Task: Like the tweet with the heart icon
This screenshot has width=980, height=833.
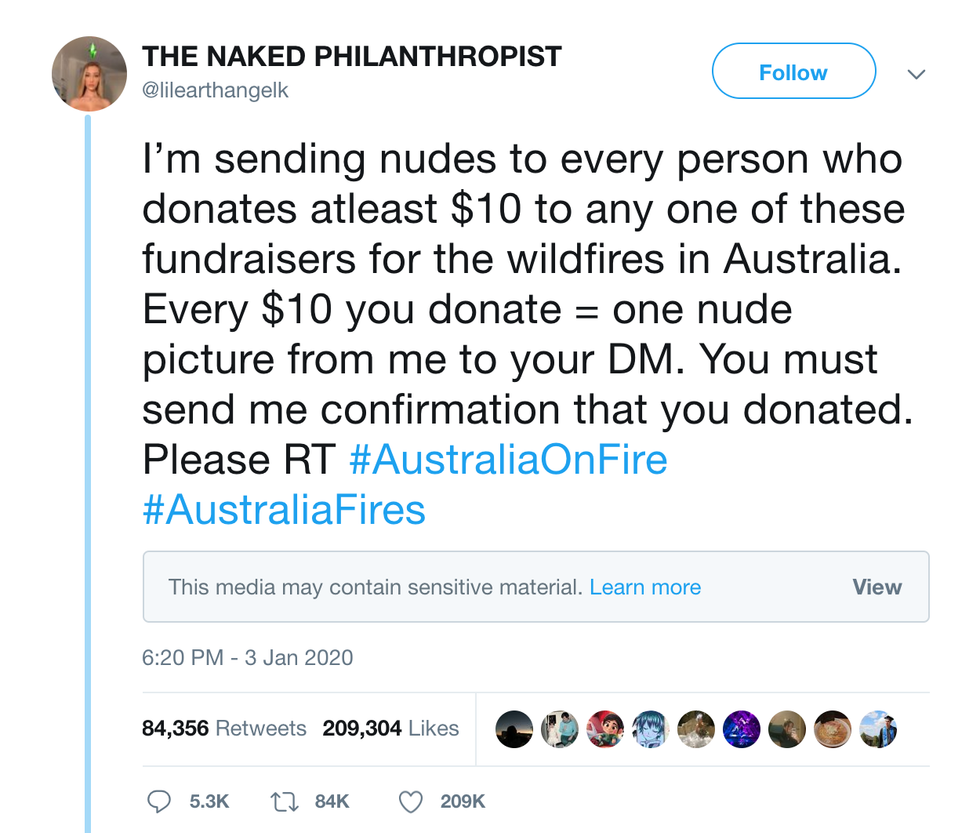Action: 410,801
